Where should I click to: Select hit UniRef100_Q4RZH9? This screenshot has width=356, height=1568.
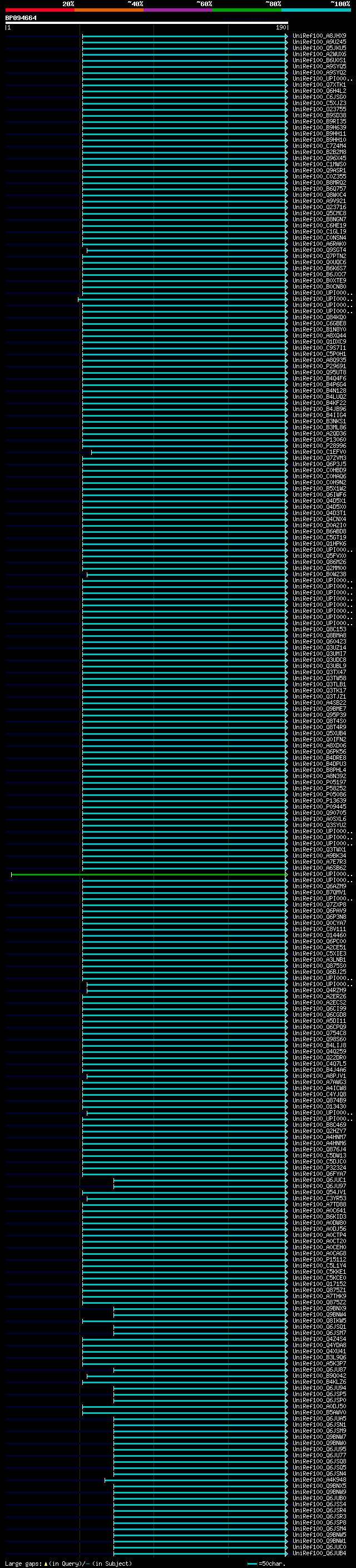[x=319, y=990]
